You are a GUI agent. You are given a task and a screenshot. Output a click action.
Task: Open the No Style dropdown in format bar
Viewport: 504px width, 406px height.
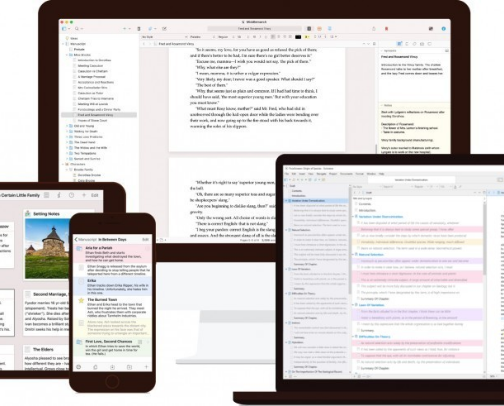(164, 37)
